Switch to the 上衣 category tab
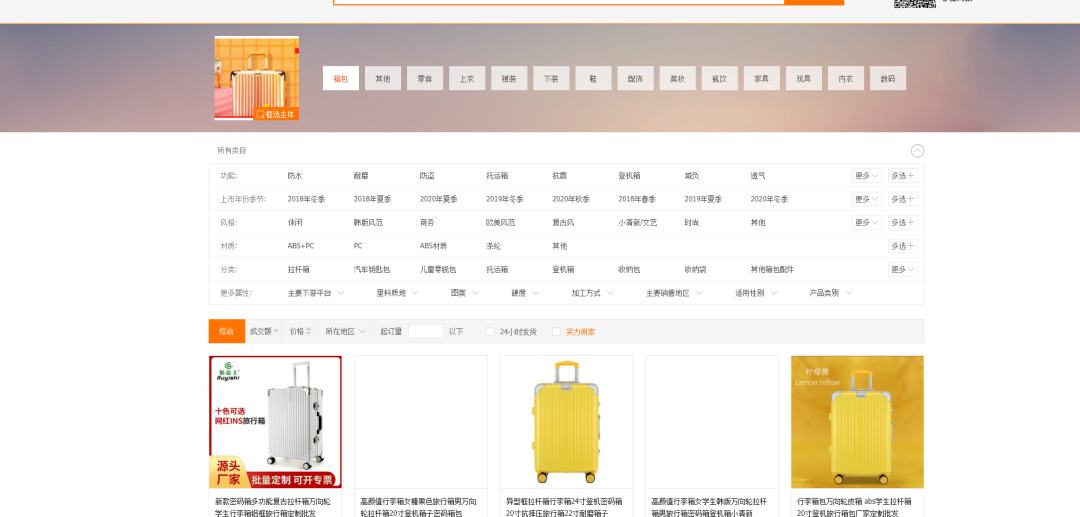This screenshot has height=517, width=1080. 467,78
